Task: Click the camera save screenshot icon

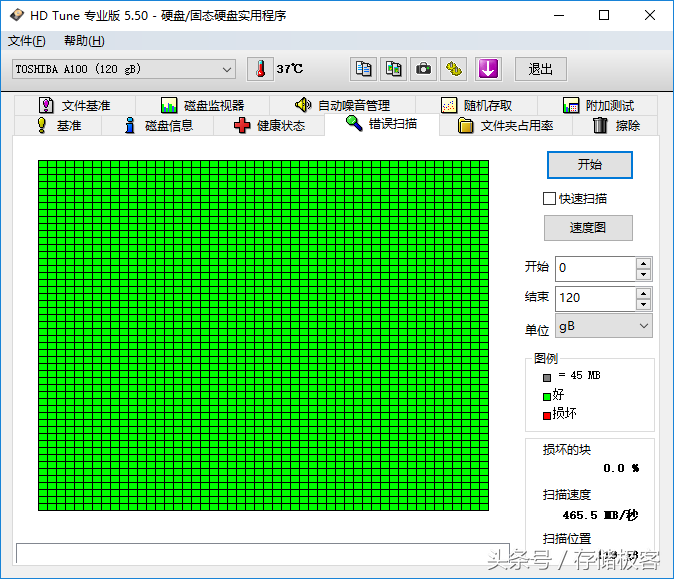Action: coord(423,69)
